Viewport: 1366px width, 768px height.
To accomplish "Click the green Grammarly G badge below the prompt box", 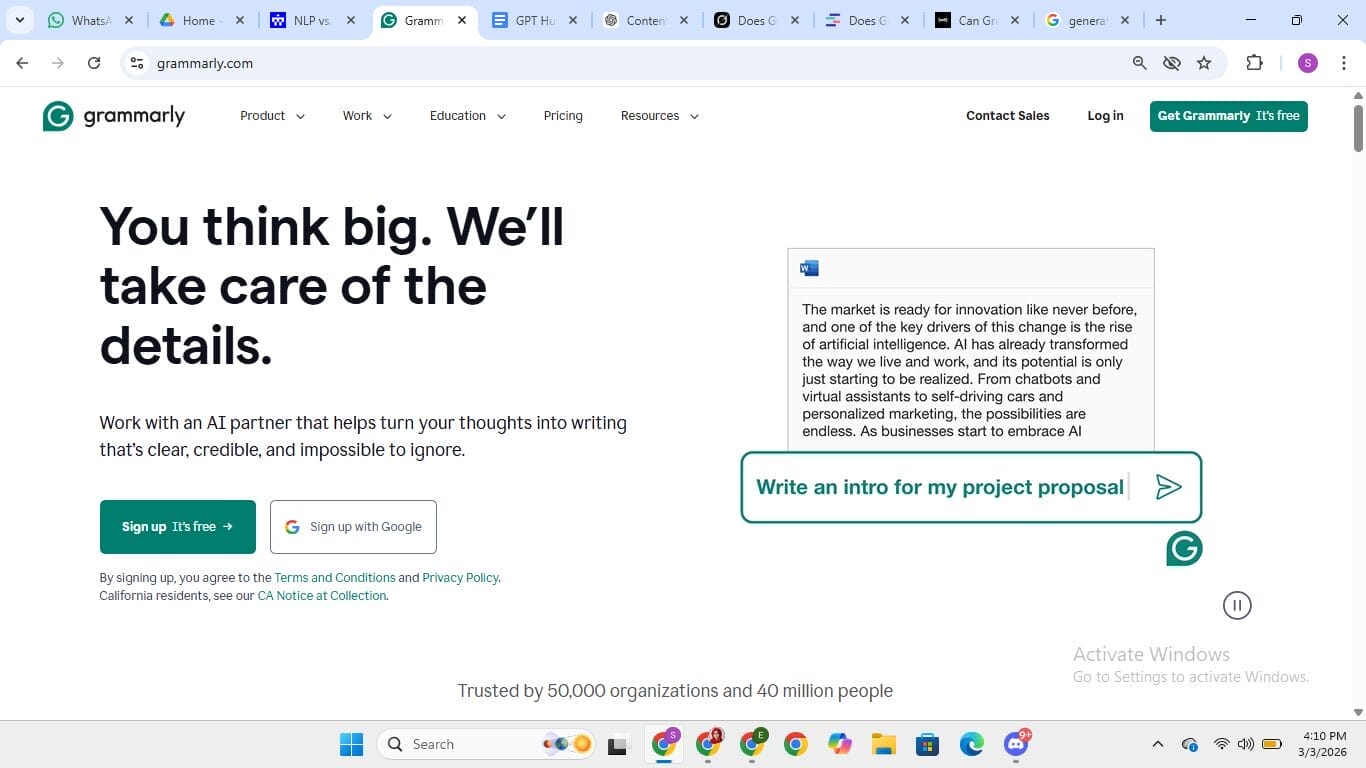I will (1184, 548).
